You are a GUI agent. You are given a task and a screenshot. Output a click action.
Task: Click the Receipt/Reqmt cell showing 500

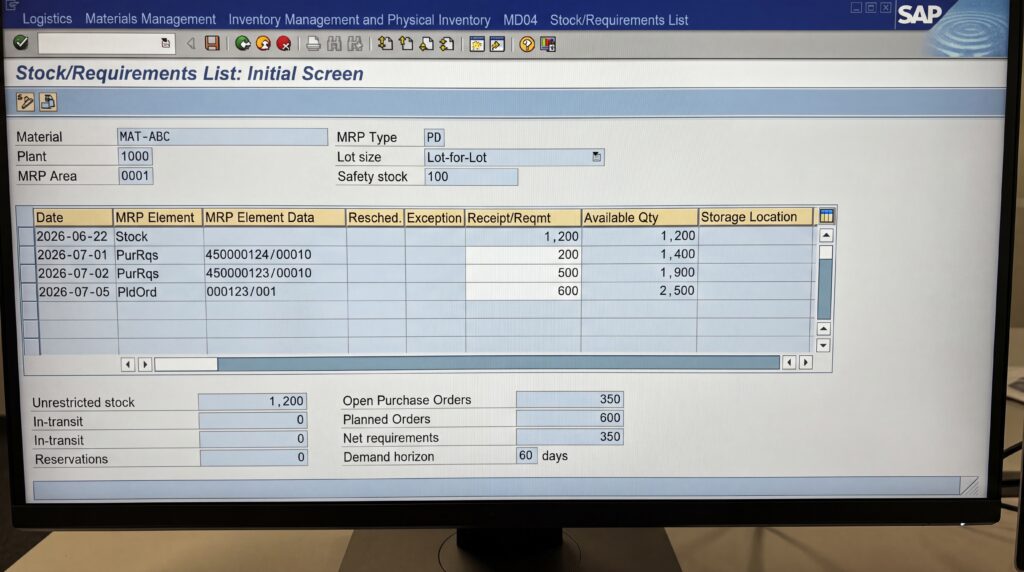coord(523,272)
